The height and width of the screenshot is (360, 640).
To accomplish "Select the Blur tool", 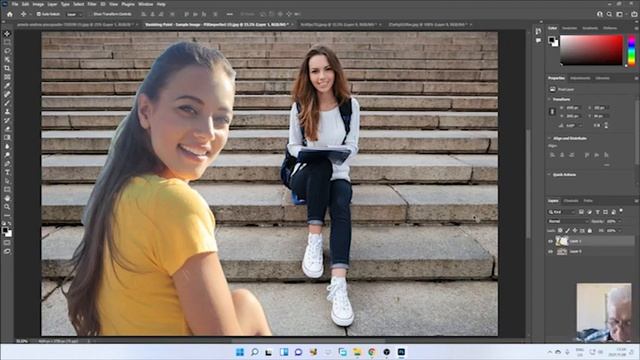I will tap(7, 146).
